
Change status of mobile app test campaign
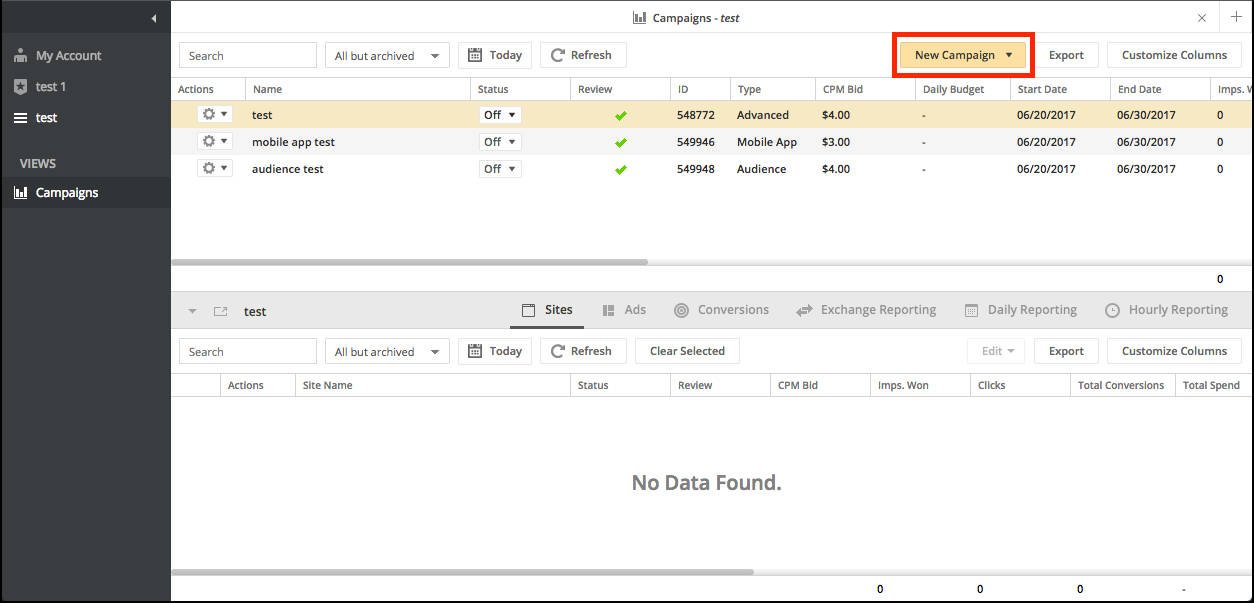pyautogui.click(x=500, y=142)
